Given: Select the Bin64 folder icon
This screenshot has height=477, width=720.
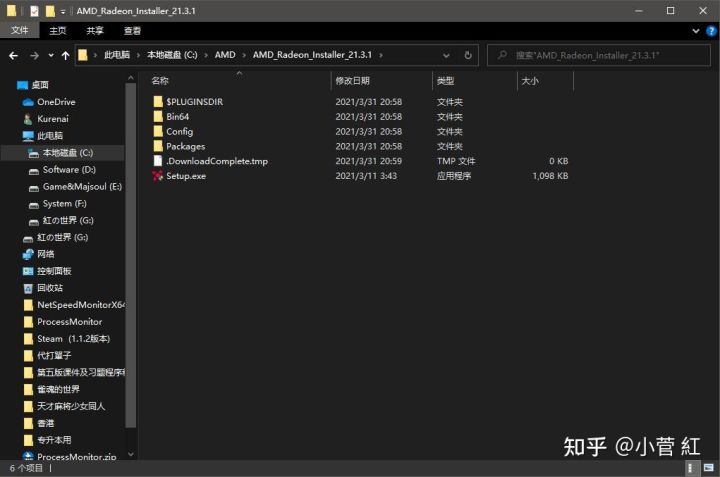Looking at the screenshot, I should pos(158,116).
